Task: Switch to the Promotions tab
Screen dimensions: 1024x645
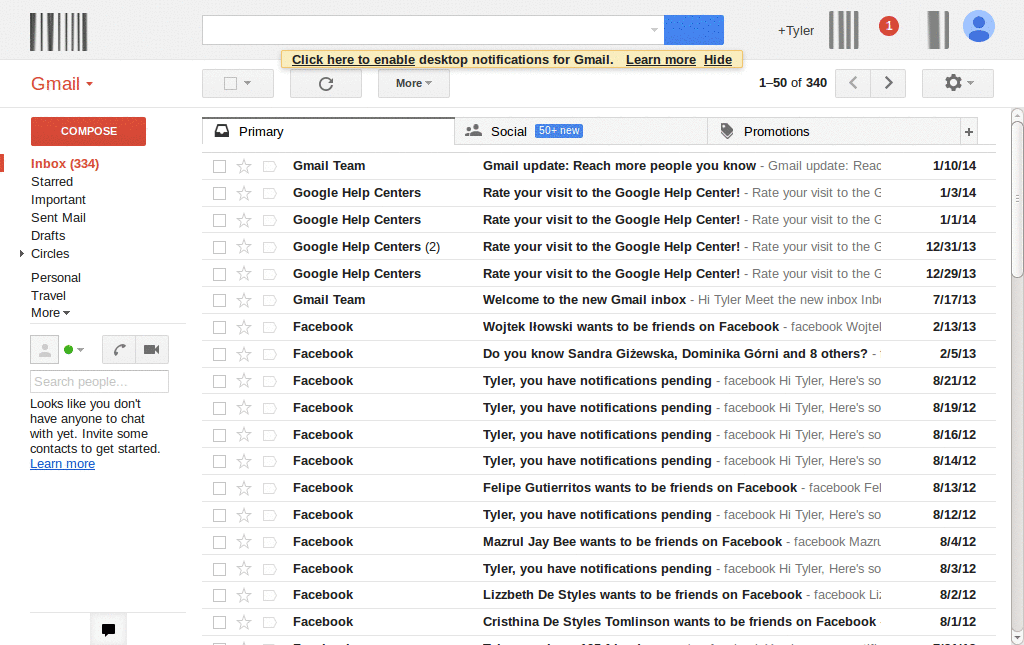Action: [x=834, y=132]
